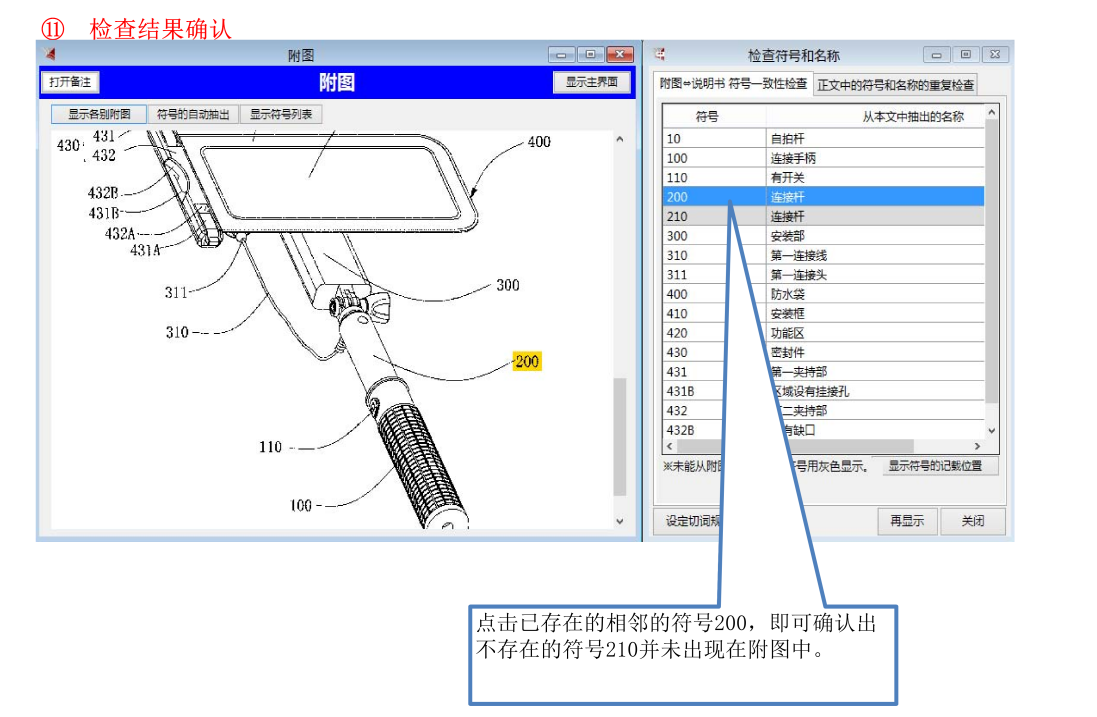The height and width of the screenshot is (717, 1097).
Task: Click symbol list horizontal scroll-right arrow
Action: pyautogui.click(x=977, y=446)
